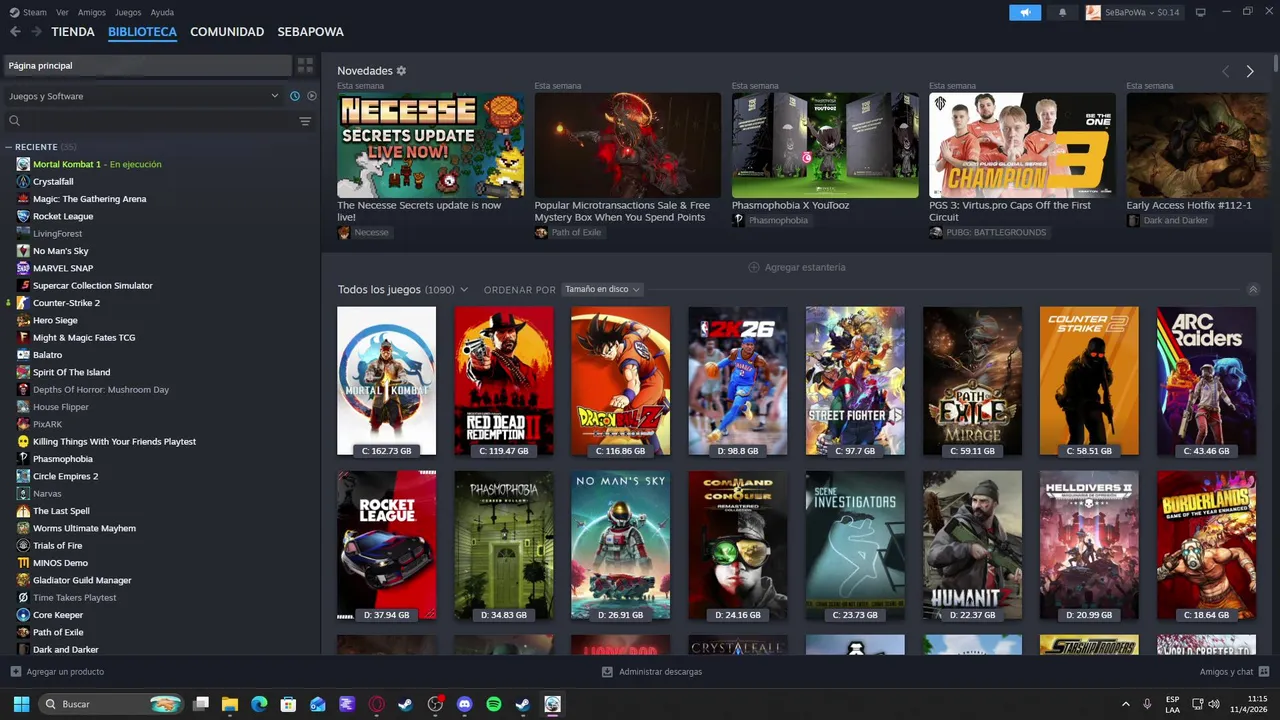
Task: Select Magic: The Gathering Arena in sidebar
Action: [x=90, y=199]
